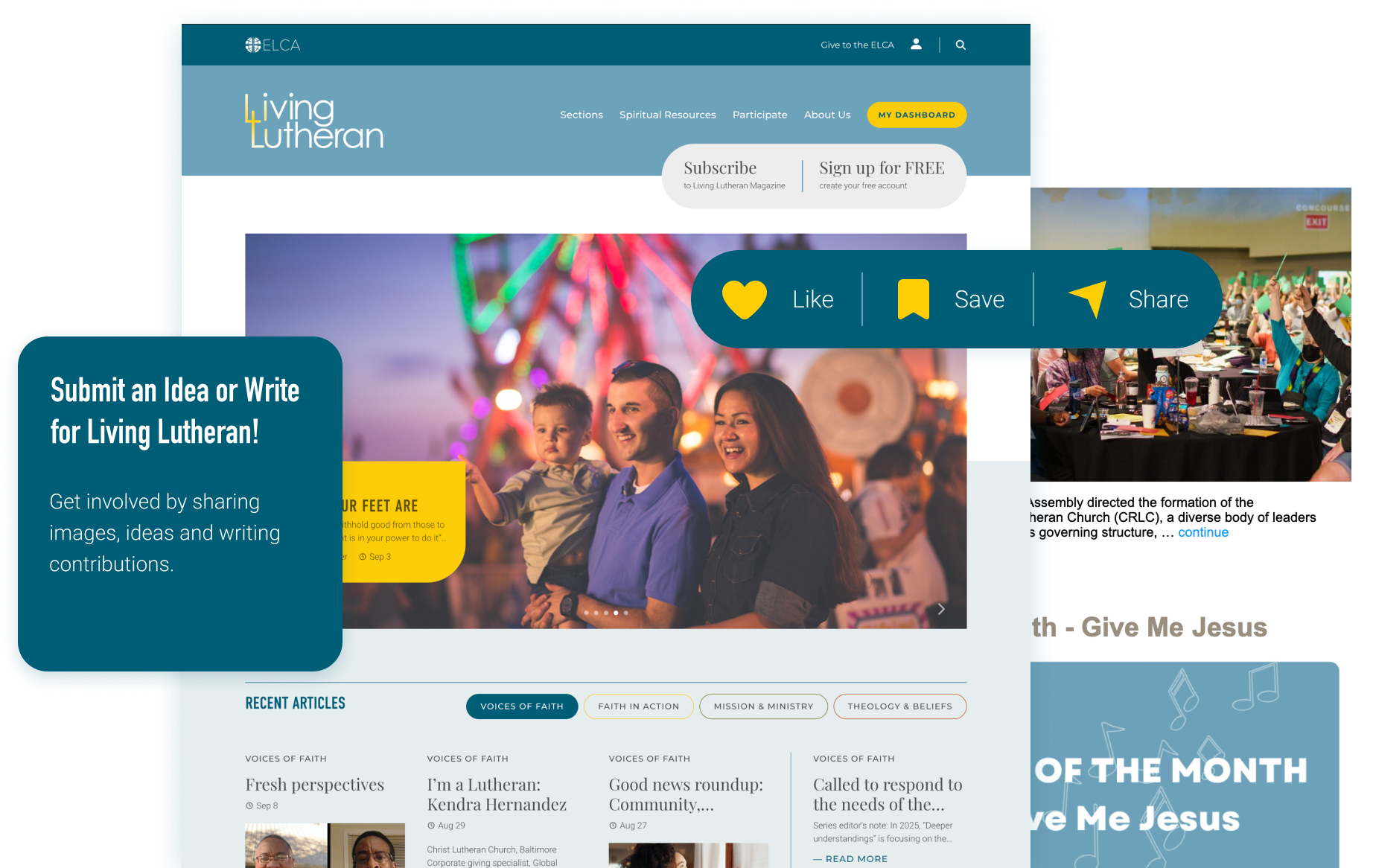Click the MY DASHBOARD button
This screenshot has height=868, width=1373.
pyautogui.click(x=917, y=115)
